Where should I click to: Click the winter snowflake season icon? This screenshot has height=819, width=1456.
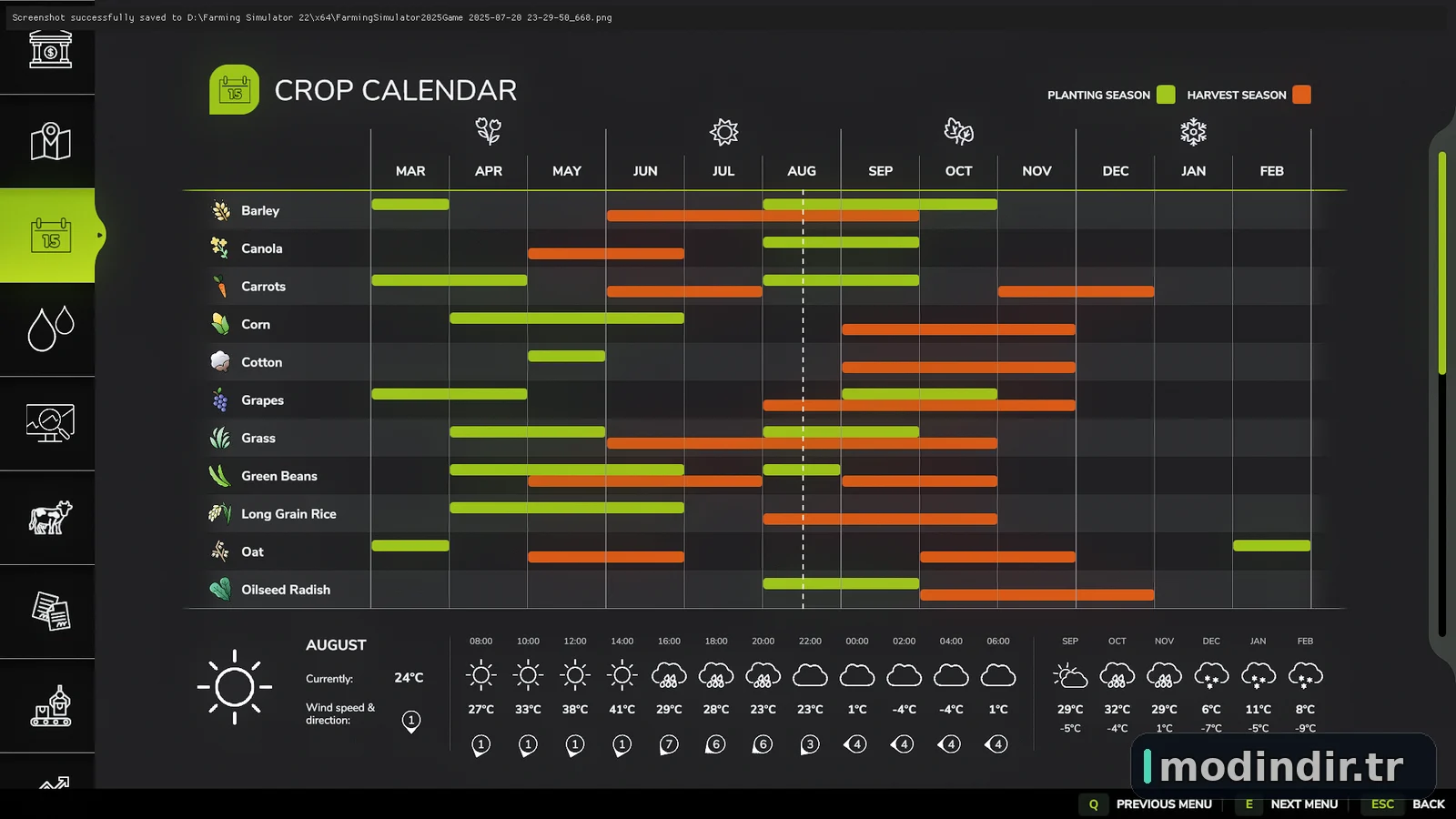(x=1193, y=132)
